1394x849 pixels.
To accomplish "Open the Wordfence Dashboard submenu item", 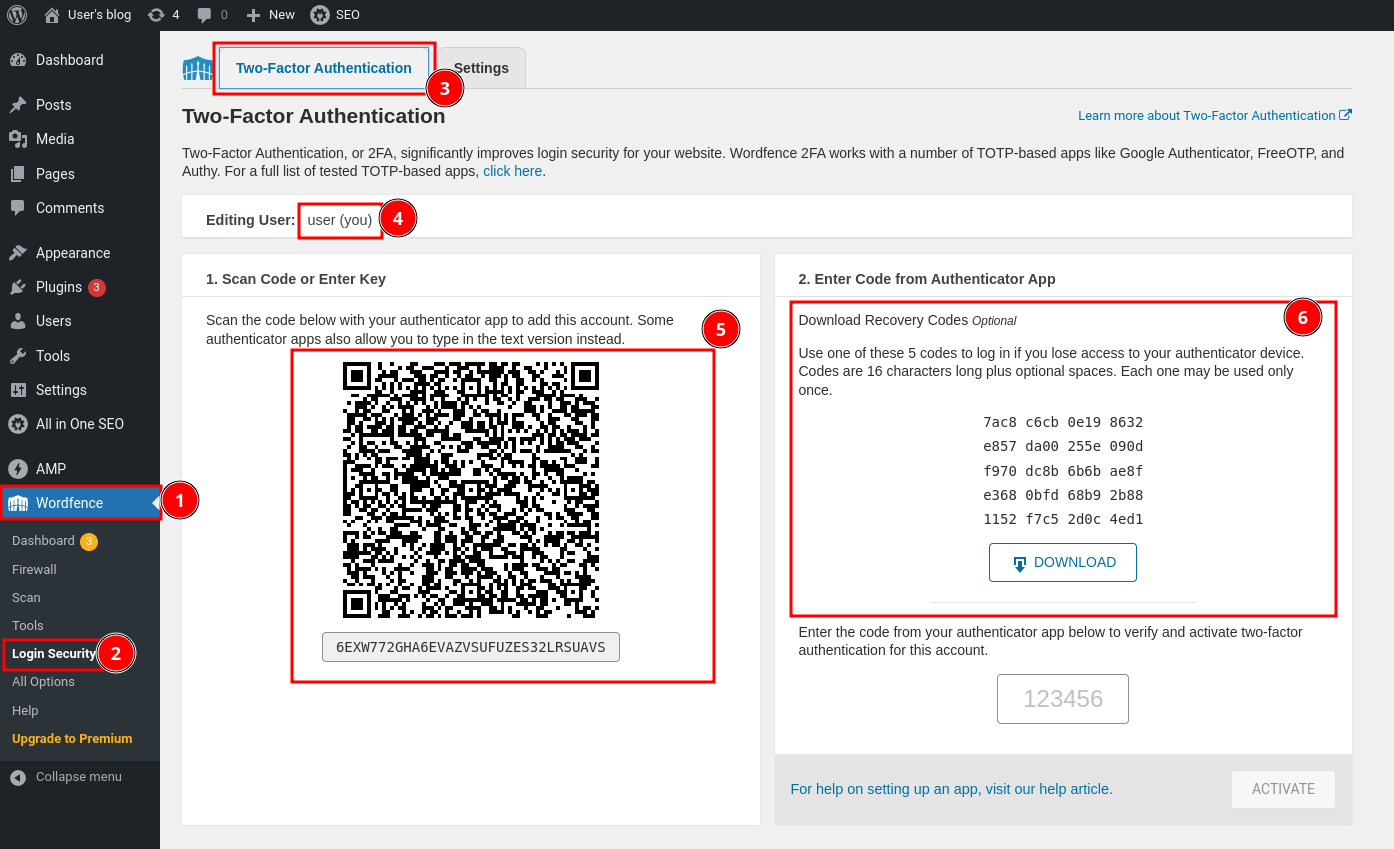I will click(x=43, y=541).
